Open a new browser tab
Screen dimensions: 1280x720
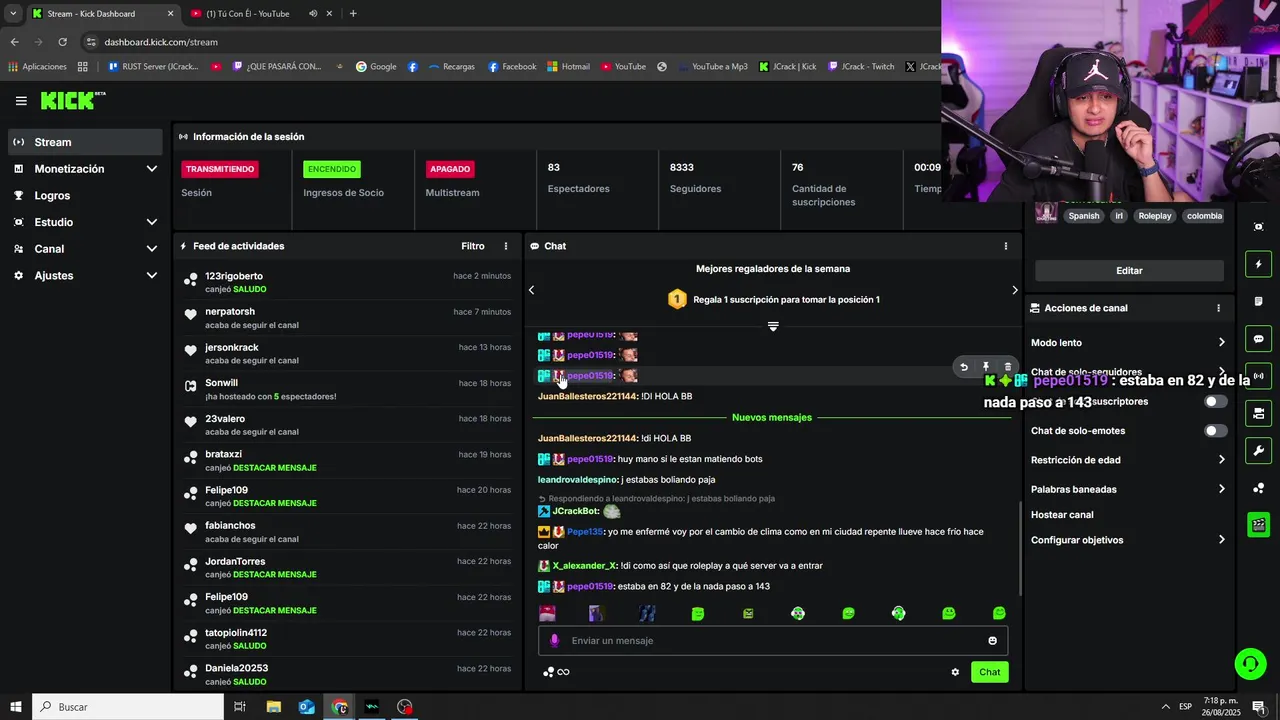(353, 14)
